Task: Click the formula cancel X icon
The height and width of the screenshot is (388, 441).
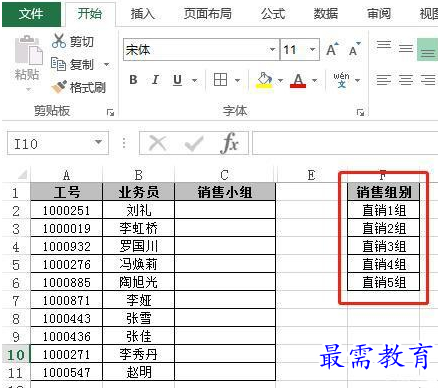Action: (x=158, y=144)
